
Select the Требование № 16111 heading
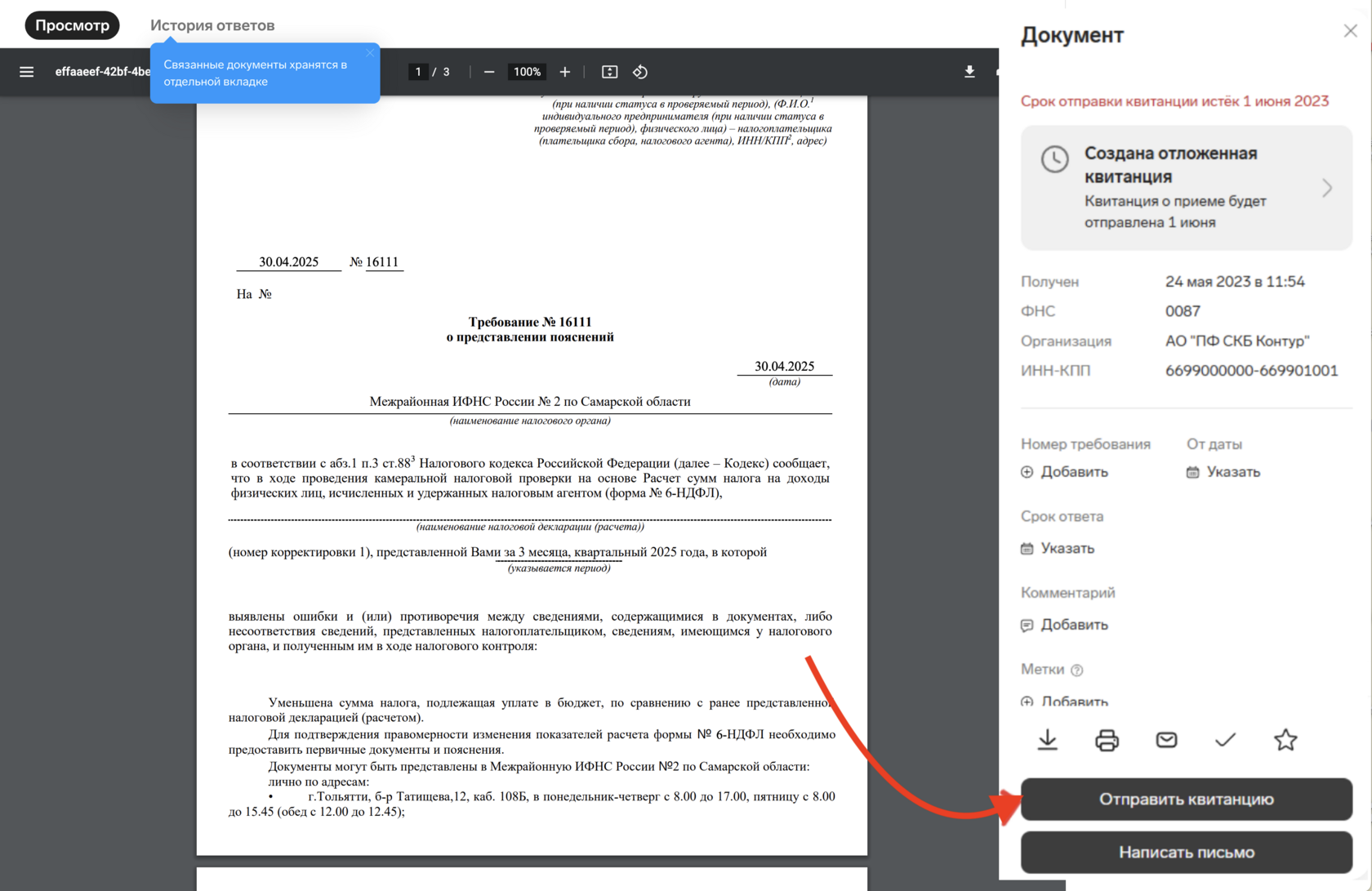tap(530, 322)
